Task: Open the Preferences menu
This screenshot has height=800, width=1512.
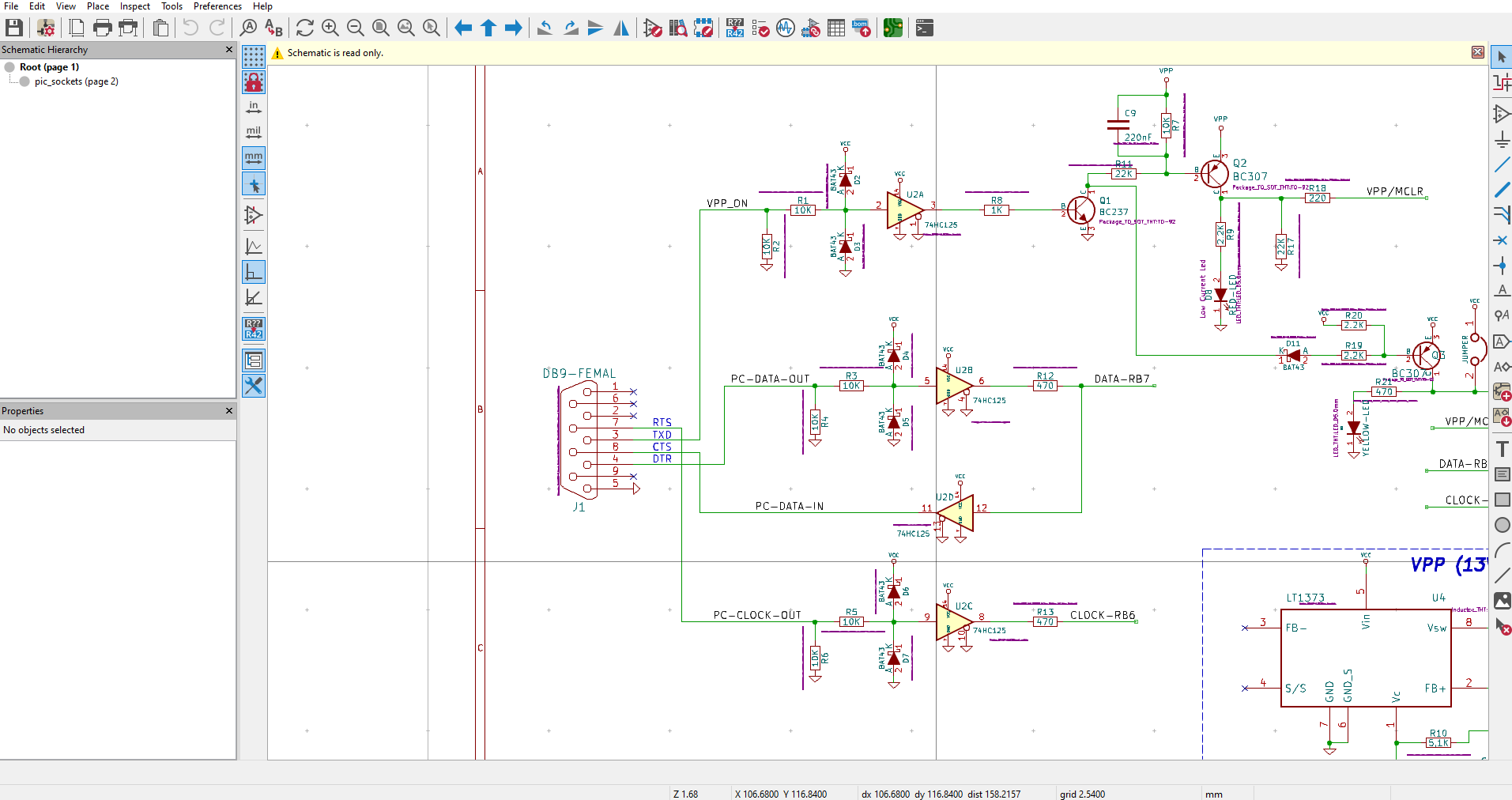Action: click(218, 6)
